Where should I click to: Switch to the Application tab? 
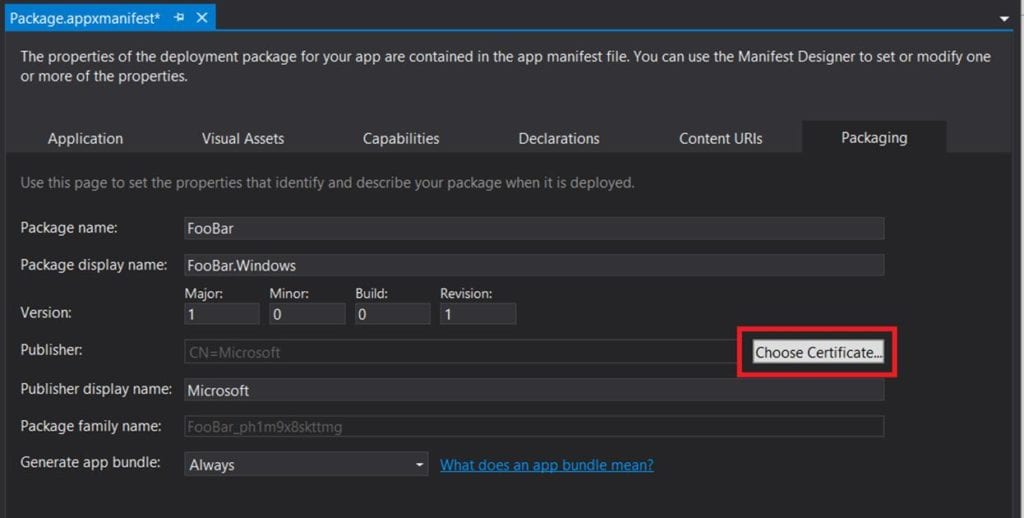pyautogui.click(x=85, y=138)
